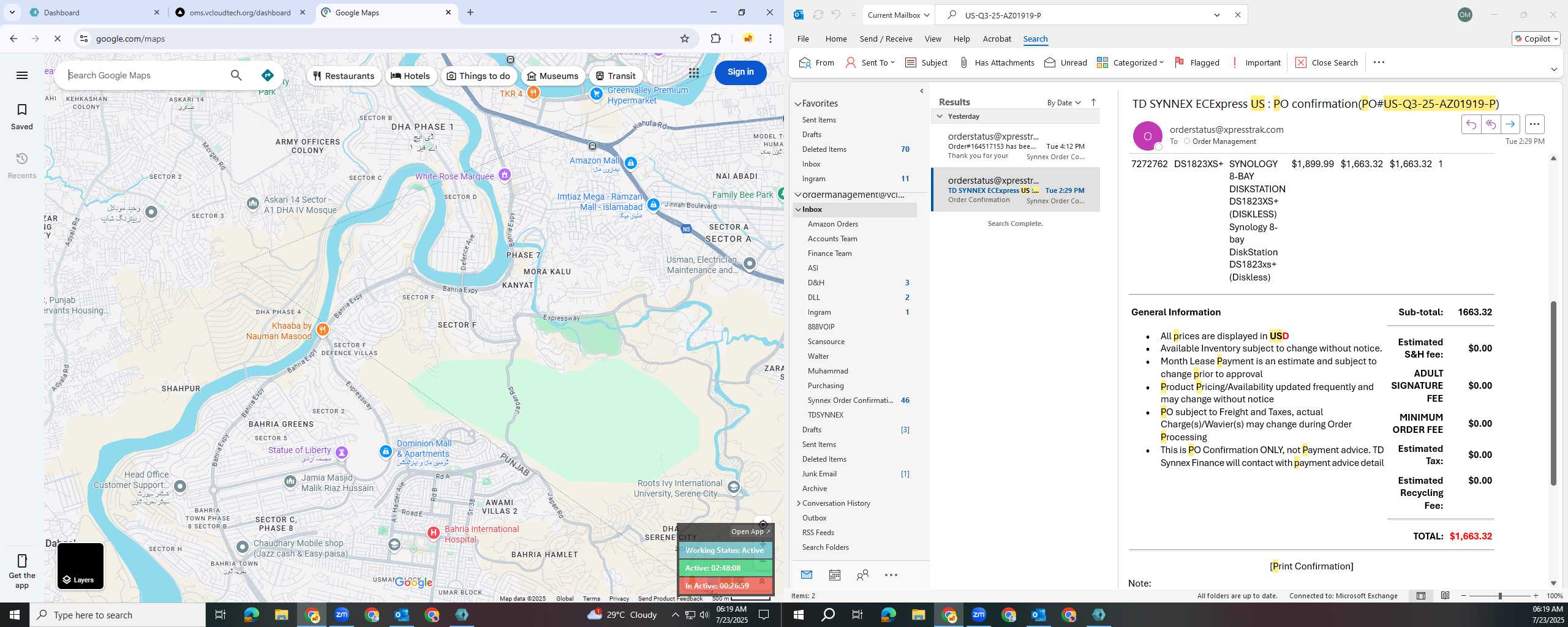Filter search results by Important
Viewport: 1568px width, 627px height.
click(x=1255, y=62)
